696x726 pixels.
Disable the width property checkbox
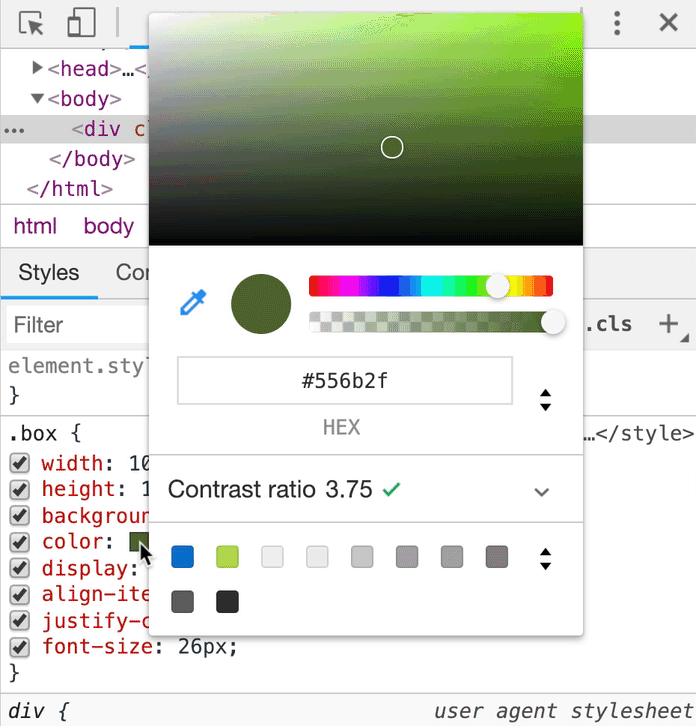19,463
